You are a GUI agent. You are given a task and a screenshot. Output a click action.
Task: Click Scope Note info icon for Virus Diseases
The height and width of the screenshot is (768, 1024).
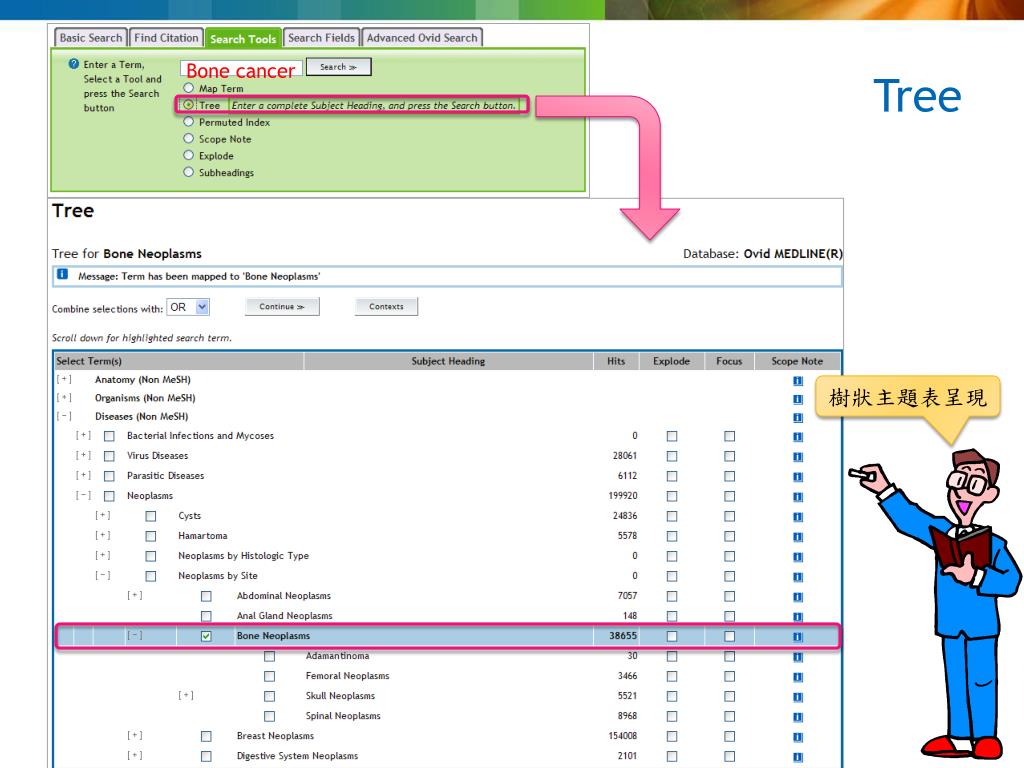(798, 456)
